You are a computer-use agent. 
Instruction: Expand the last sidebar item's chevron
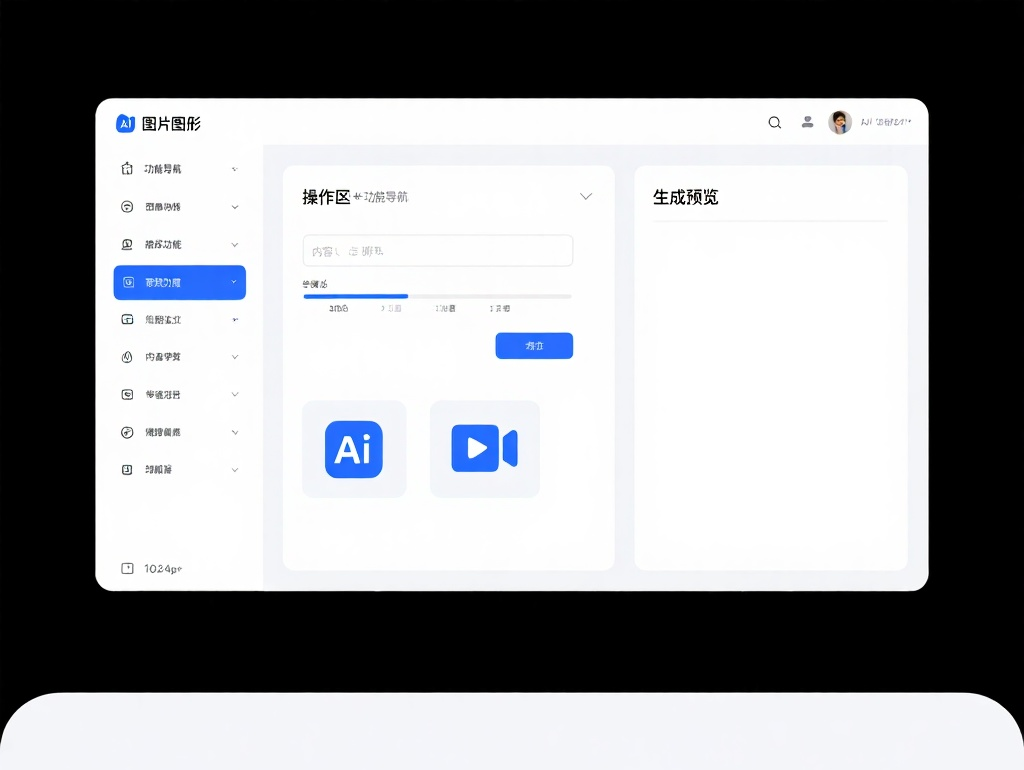tap(234, 469)
